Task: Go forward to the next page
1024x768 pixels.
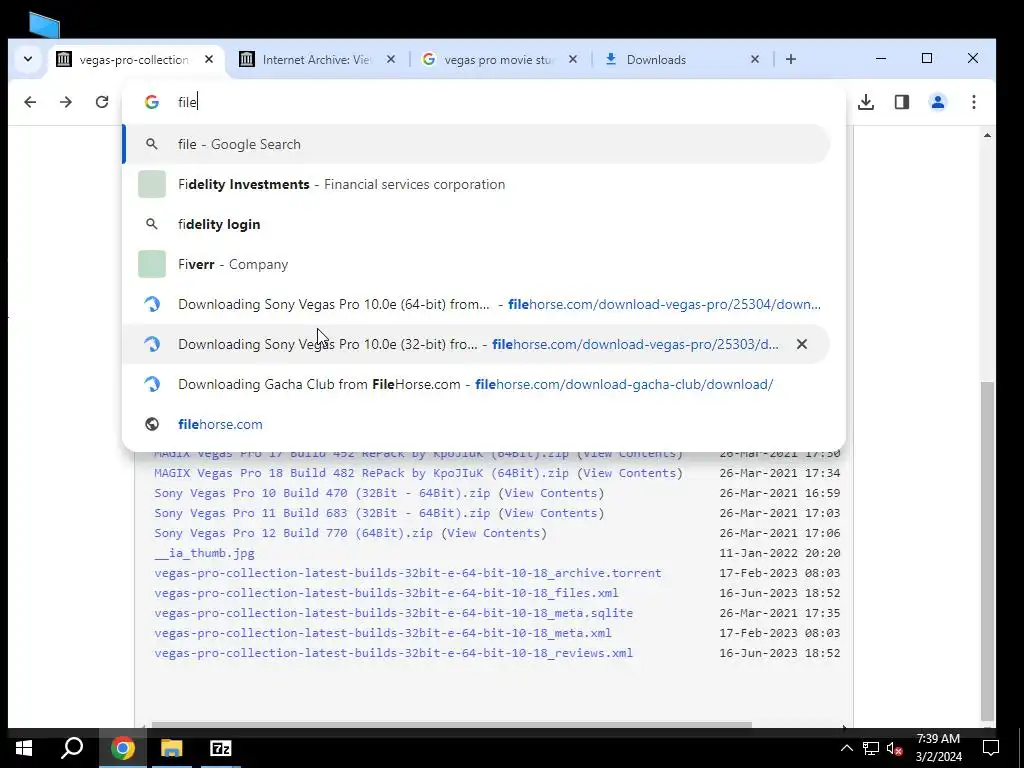Action: [x=66, y=102]
